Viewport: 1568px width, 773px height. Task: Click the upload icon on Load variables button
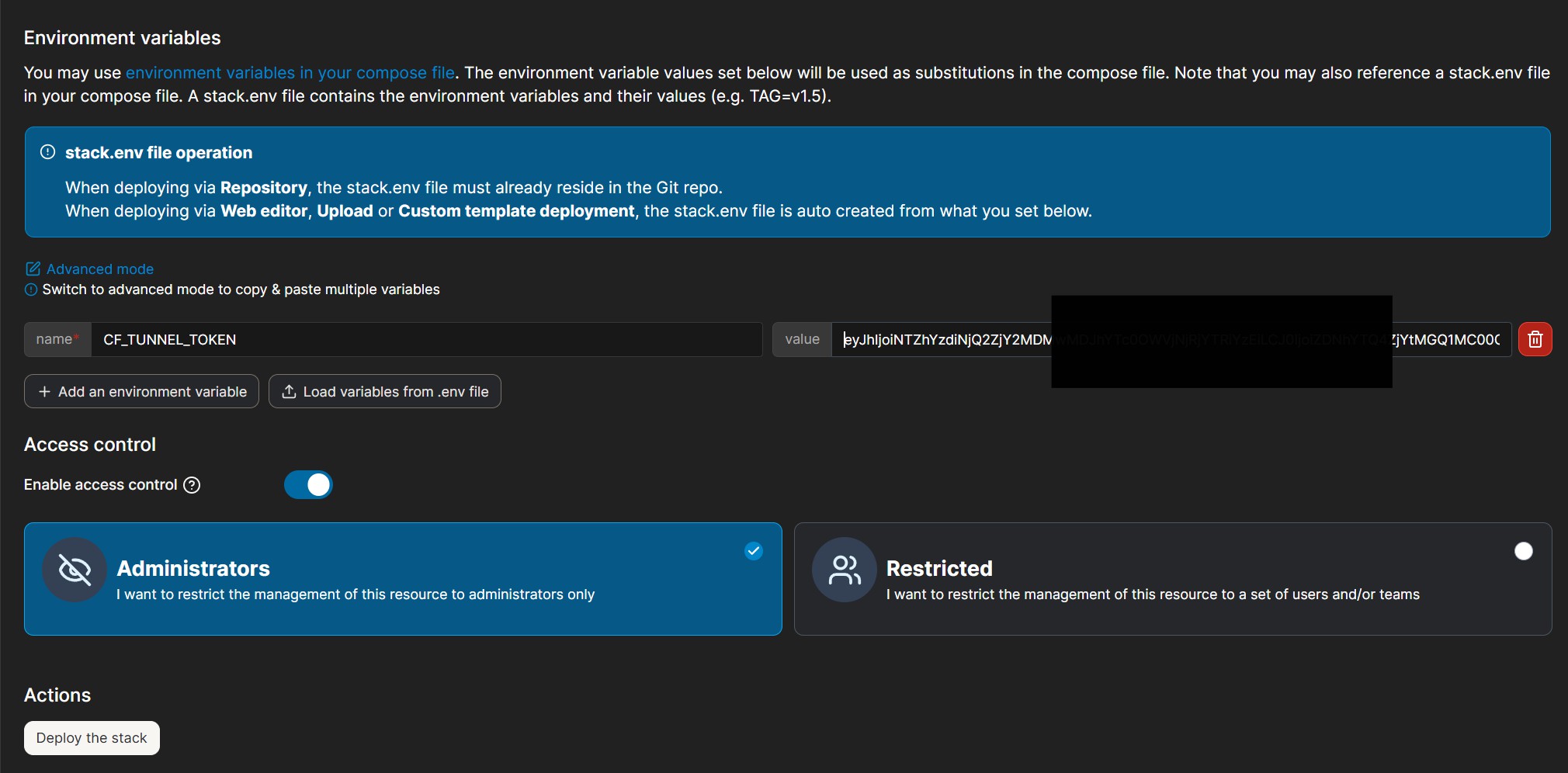288,391
